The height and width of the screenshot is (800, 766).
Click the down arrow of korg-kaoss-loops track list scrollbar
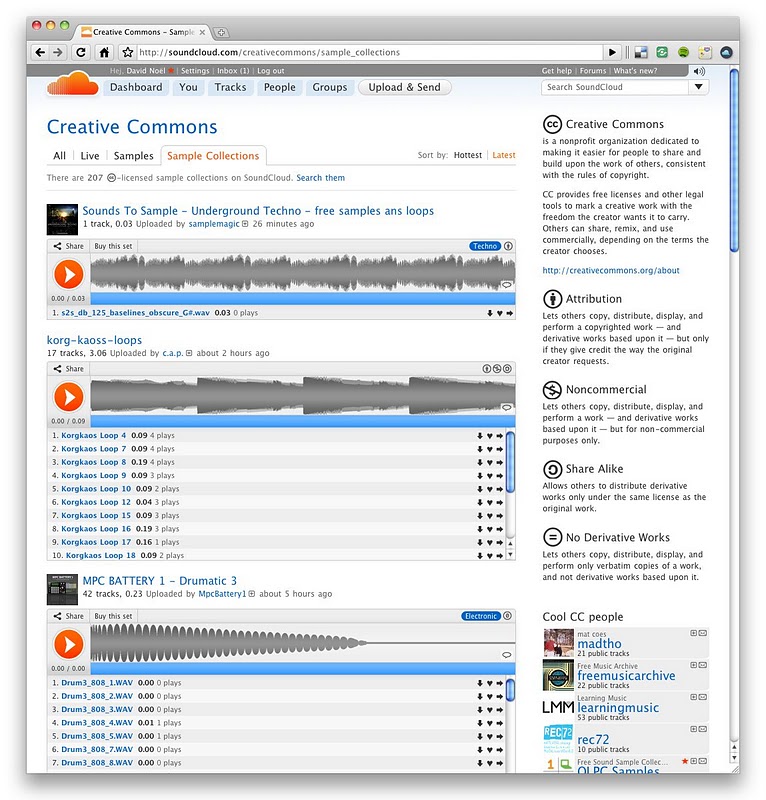510,555
